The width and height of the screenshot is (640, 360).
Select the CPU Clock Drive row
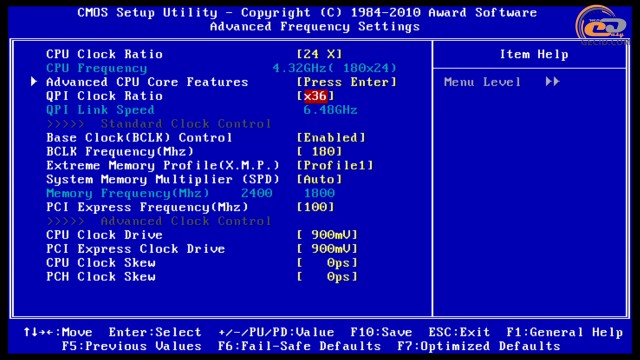point(104,235)
